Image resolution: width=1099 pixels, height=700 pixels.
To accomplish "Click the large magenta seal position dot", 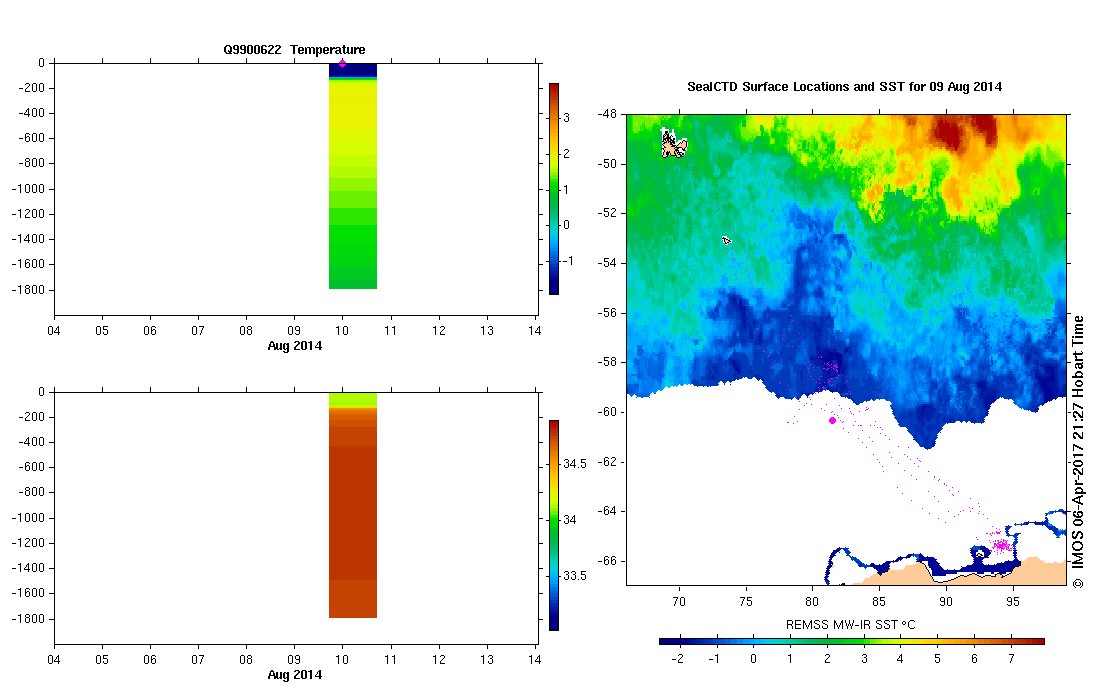I will pyautogui.click(x=832, y=420).
